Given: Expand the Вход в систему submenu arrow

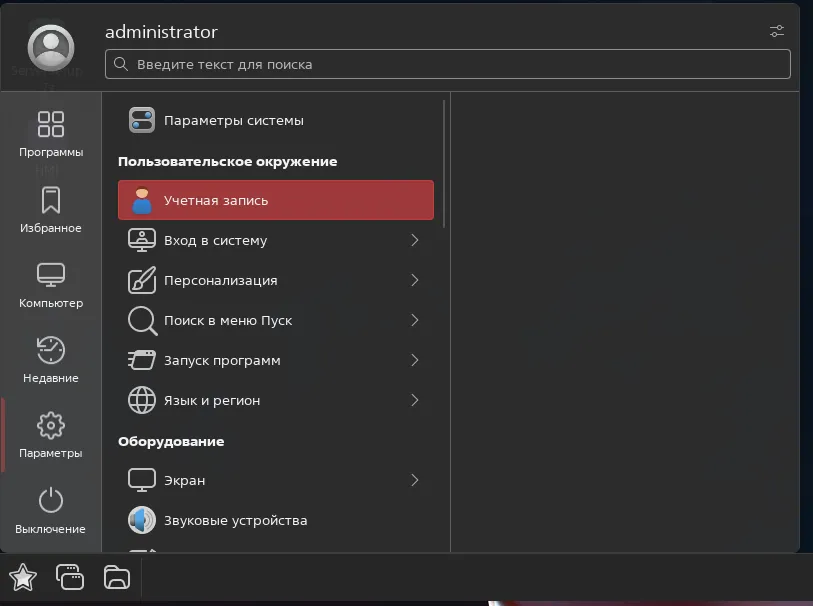Looking at the screenshot, I should click(x=415, y=240).
